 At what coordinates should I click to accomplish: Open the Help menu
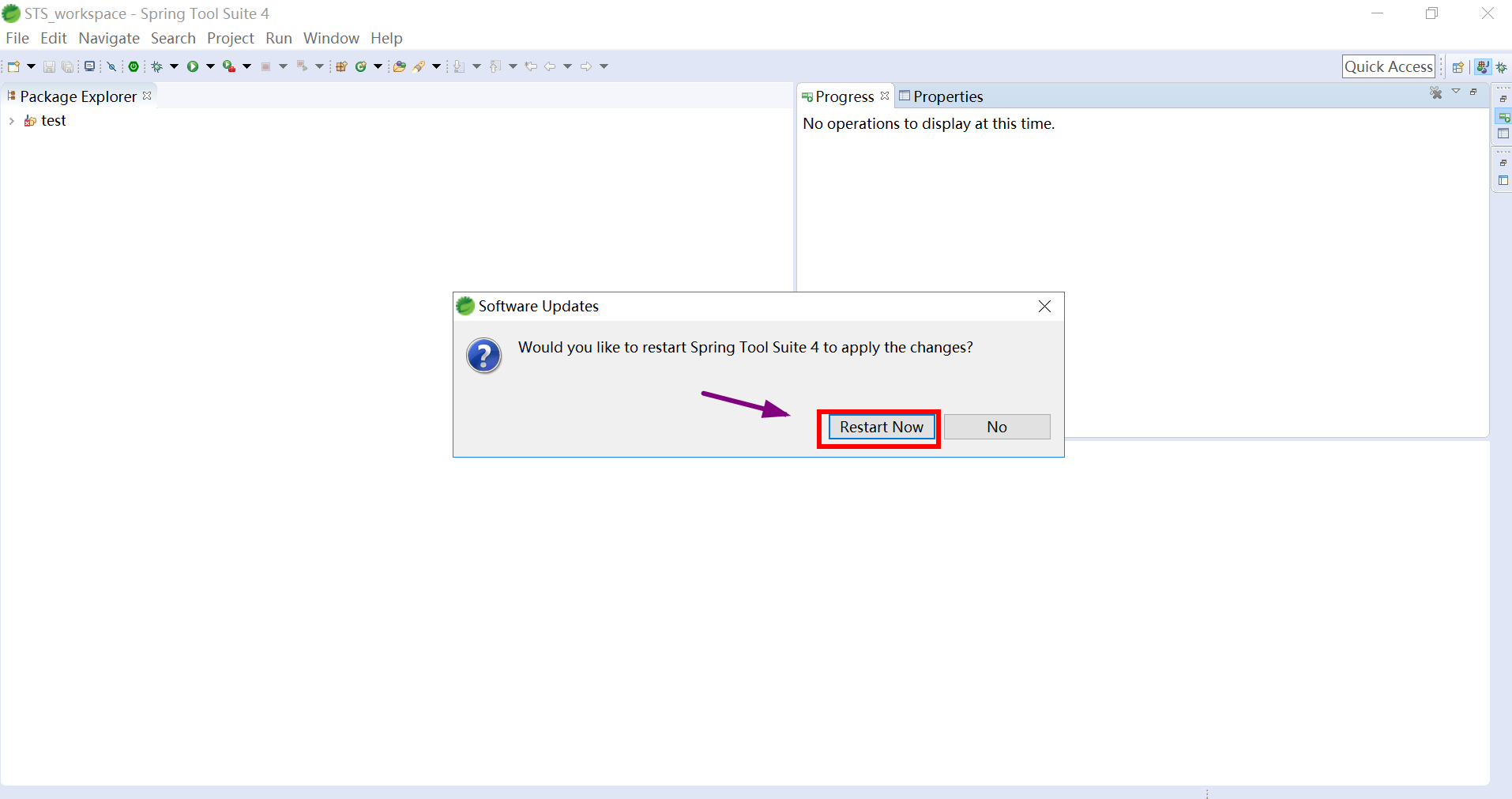tap(386, 38)
